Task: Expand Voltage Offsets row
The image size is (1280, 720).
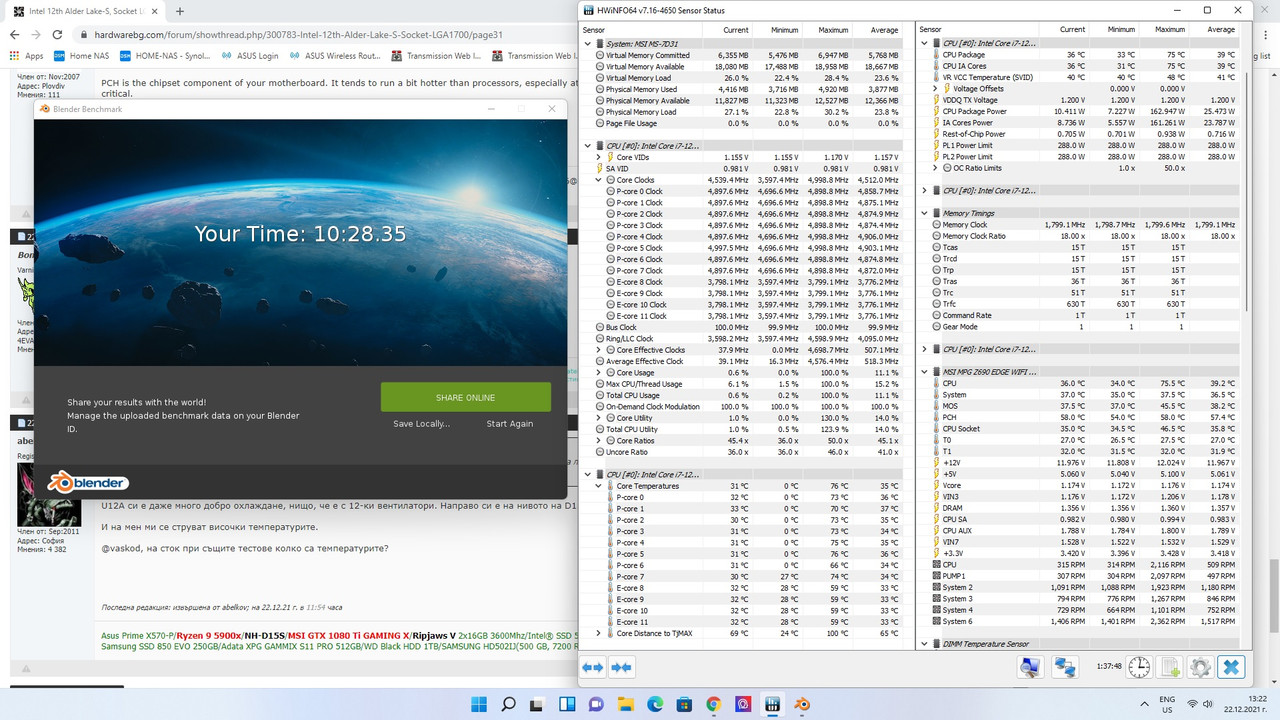Action: tap(935, 89)
